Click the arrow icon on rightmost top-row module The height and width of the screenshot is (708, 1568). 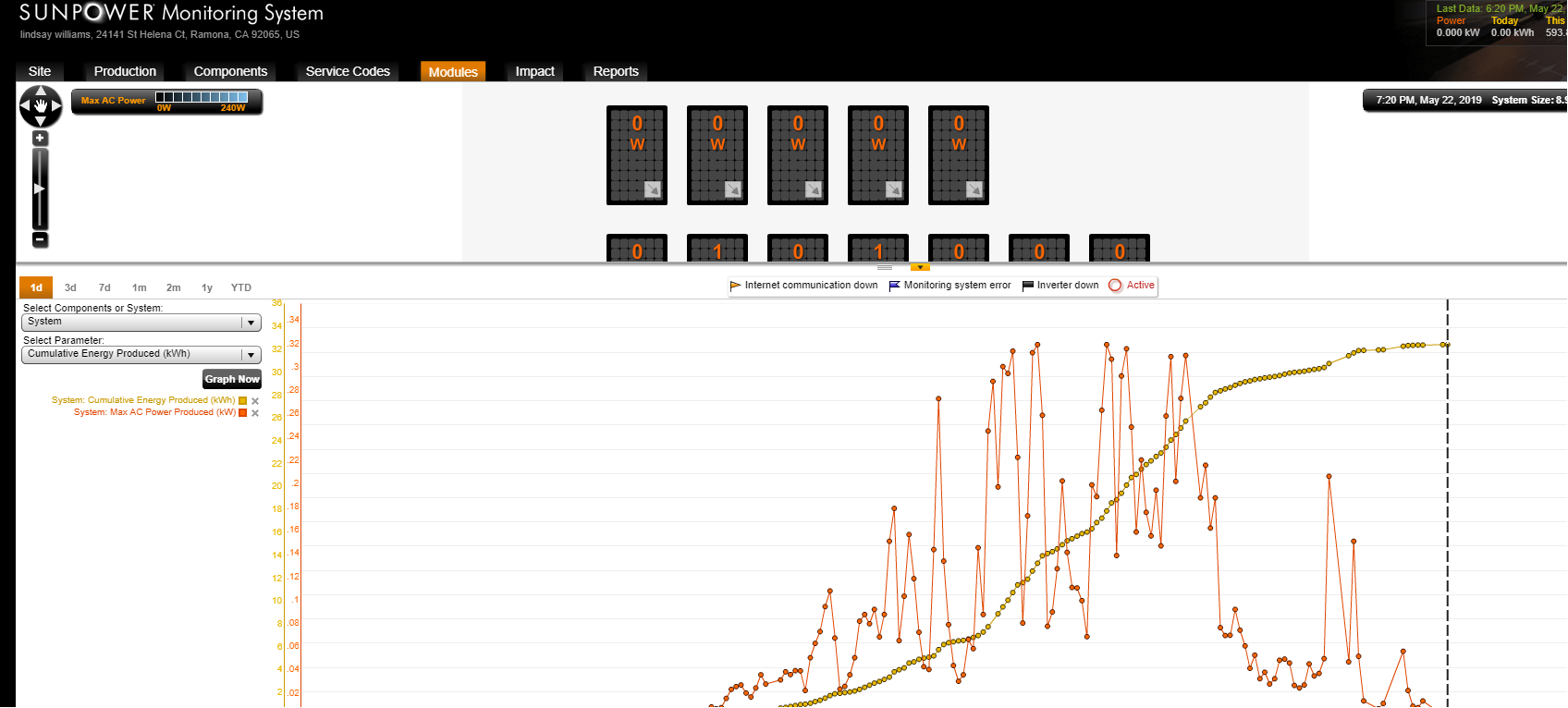(974, 189)
